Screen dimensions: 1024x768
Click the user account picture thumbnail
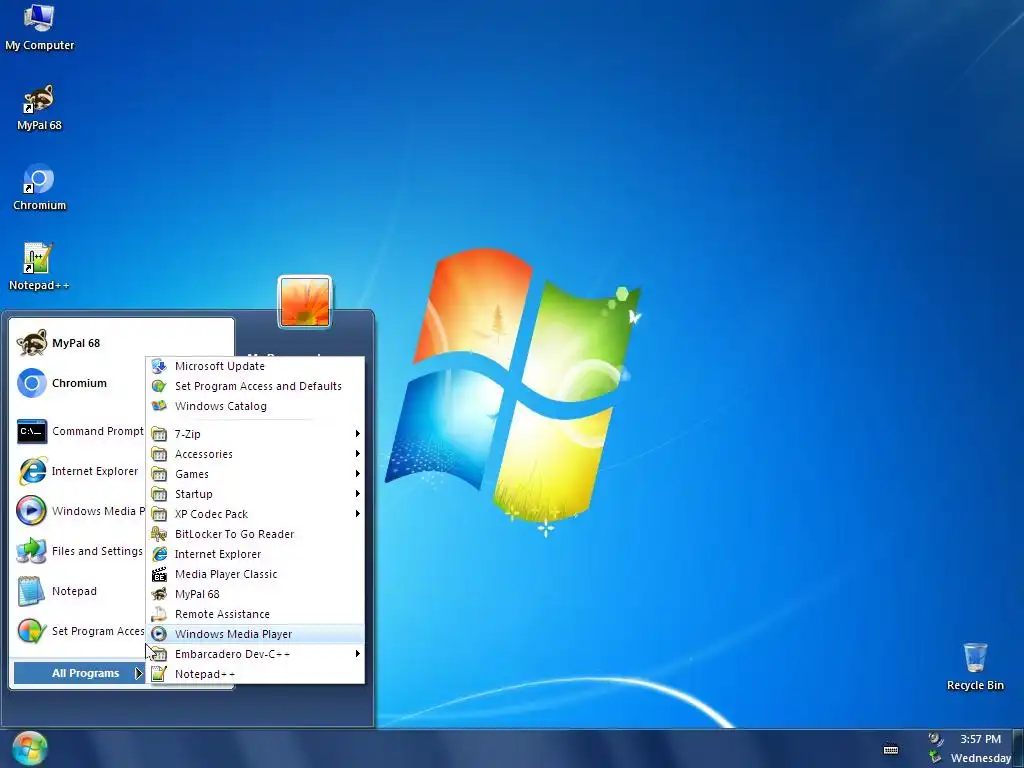[305, 302]
